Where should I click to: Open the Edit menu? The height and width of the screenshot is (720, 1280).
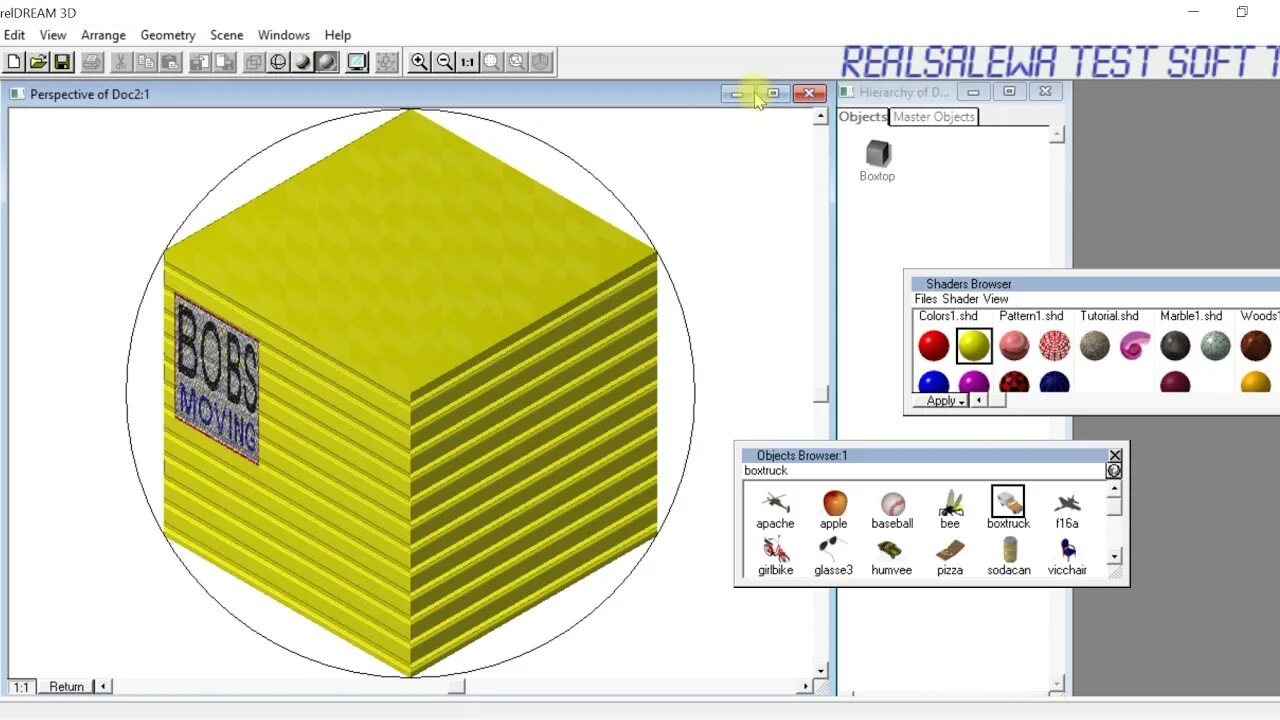14,35
